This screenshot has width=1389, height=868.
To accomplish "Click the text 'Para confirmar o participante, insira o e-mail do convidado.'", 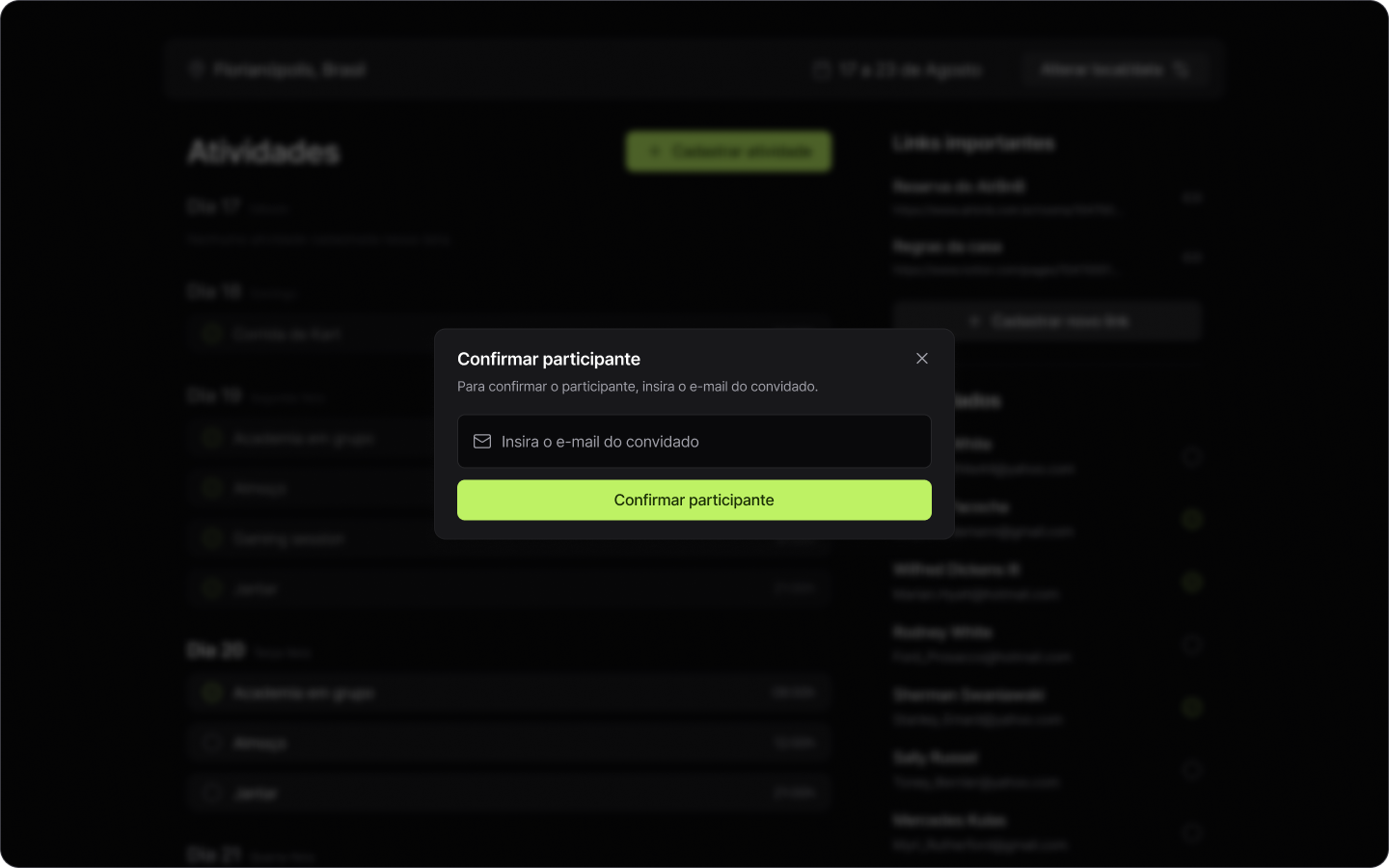I will (x=638, y=387).
